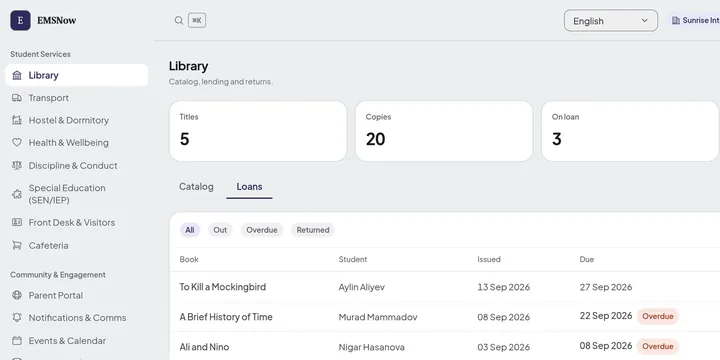Click the search magnifier icon
720x360 pixels.
pyautogui.click(x=179, y=20)
